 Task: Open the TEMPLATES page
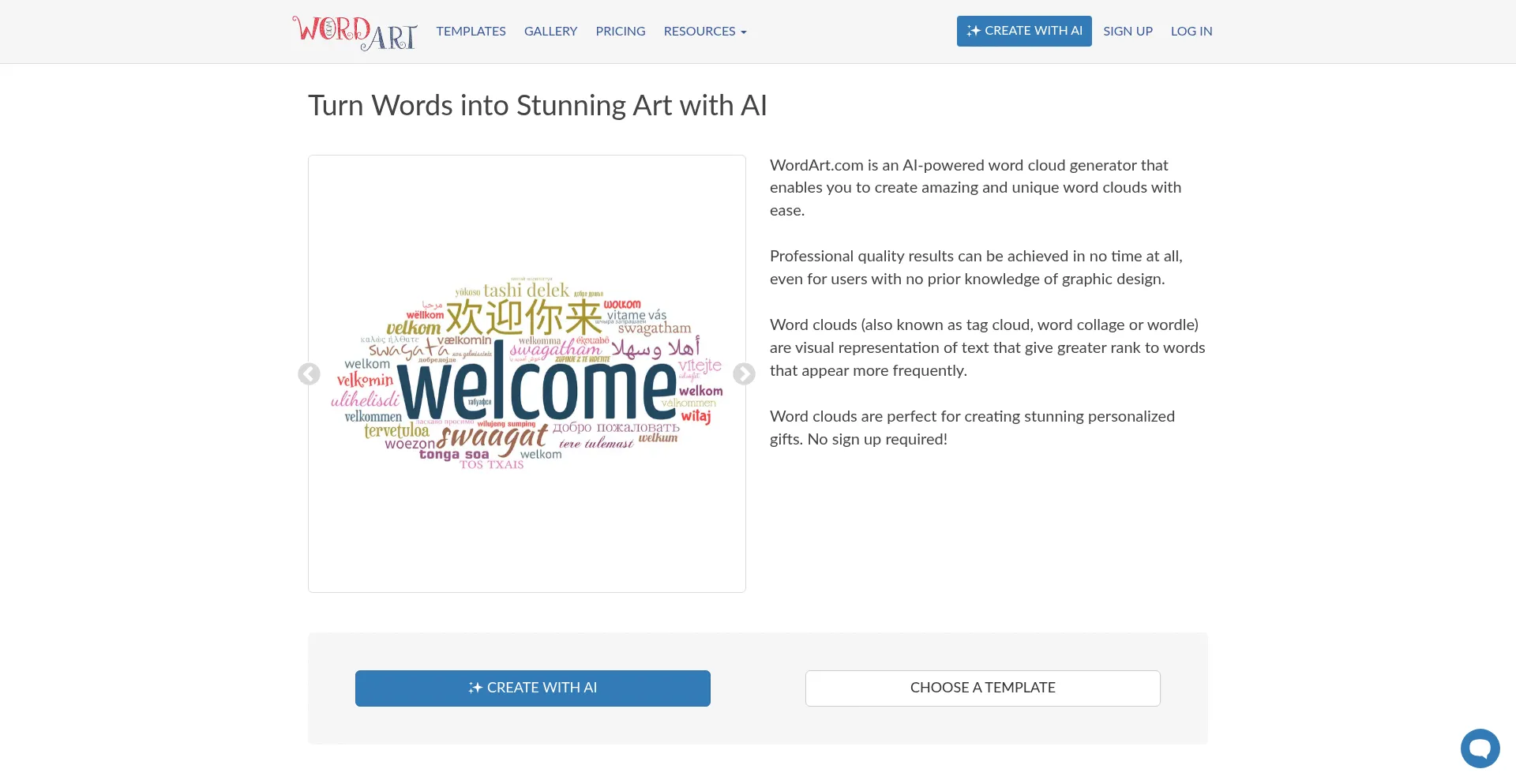coord(471,32)
